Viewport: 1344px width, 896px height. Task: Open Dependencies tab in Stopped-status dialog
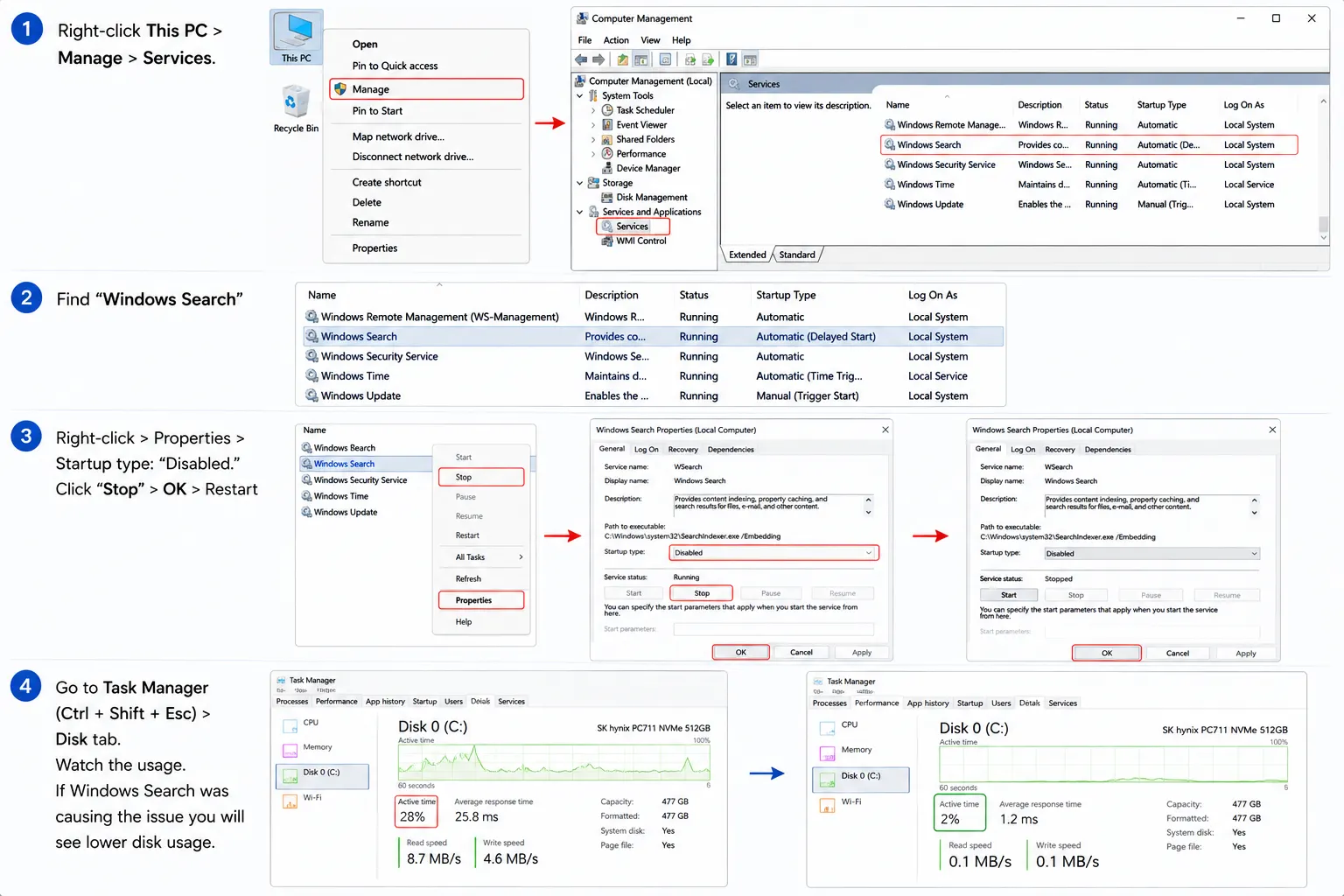tap(1108, 450)
